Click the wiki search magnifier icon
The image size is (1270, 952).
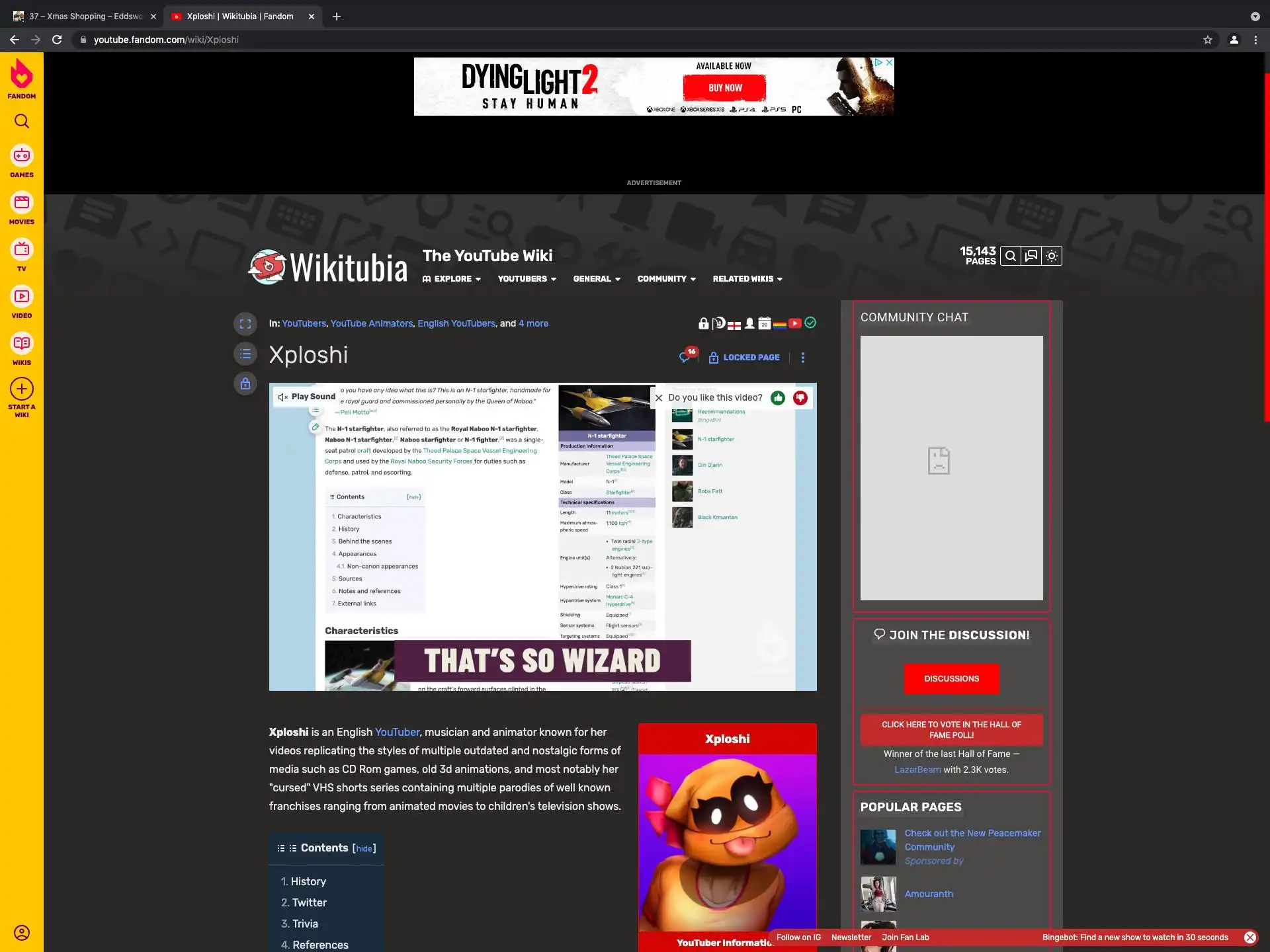pos(1010,256)
